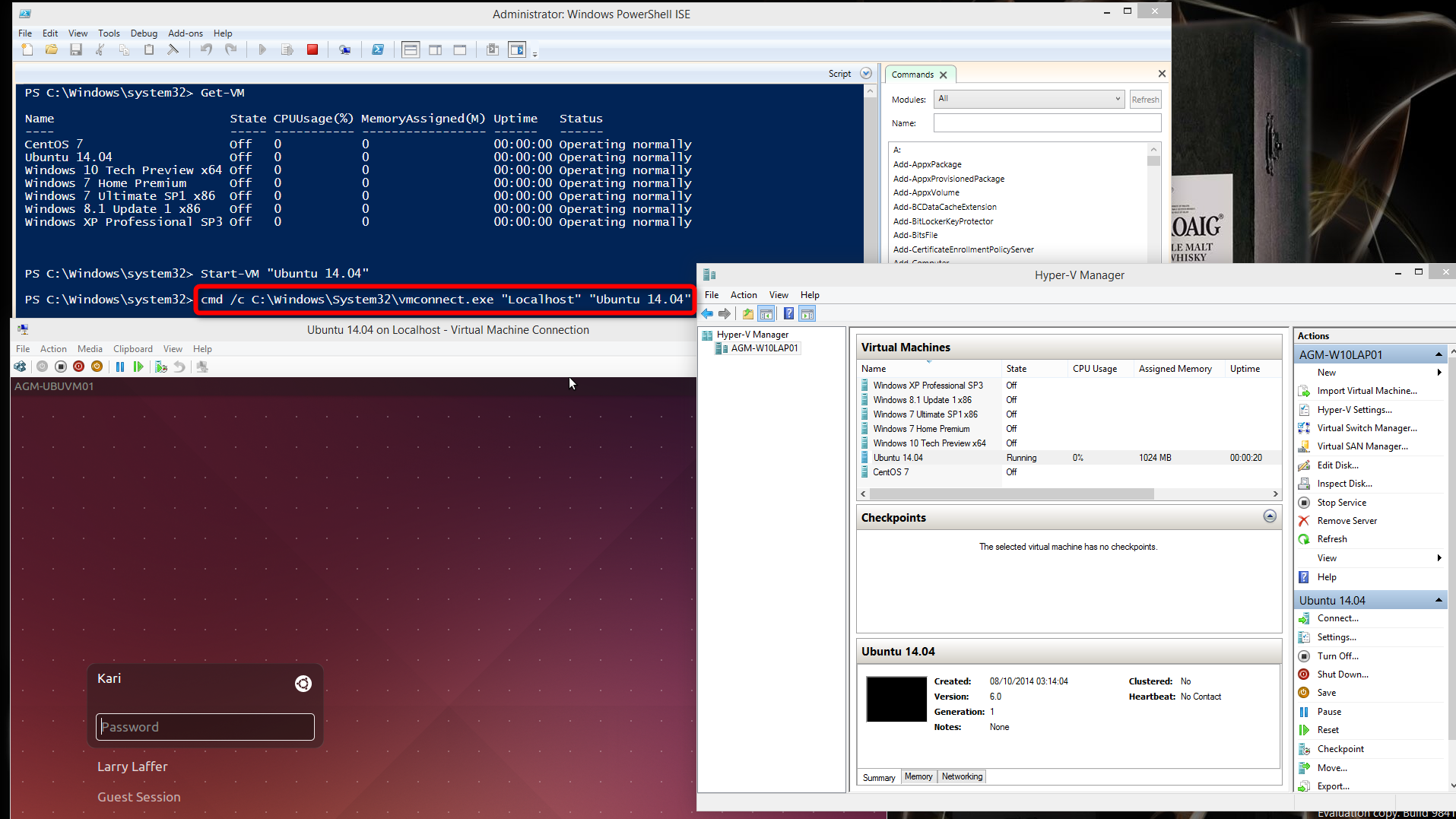1456x819 pixels.
Task: Click Import Virtual Machine action
Action: [1367, 391]
